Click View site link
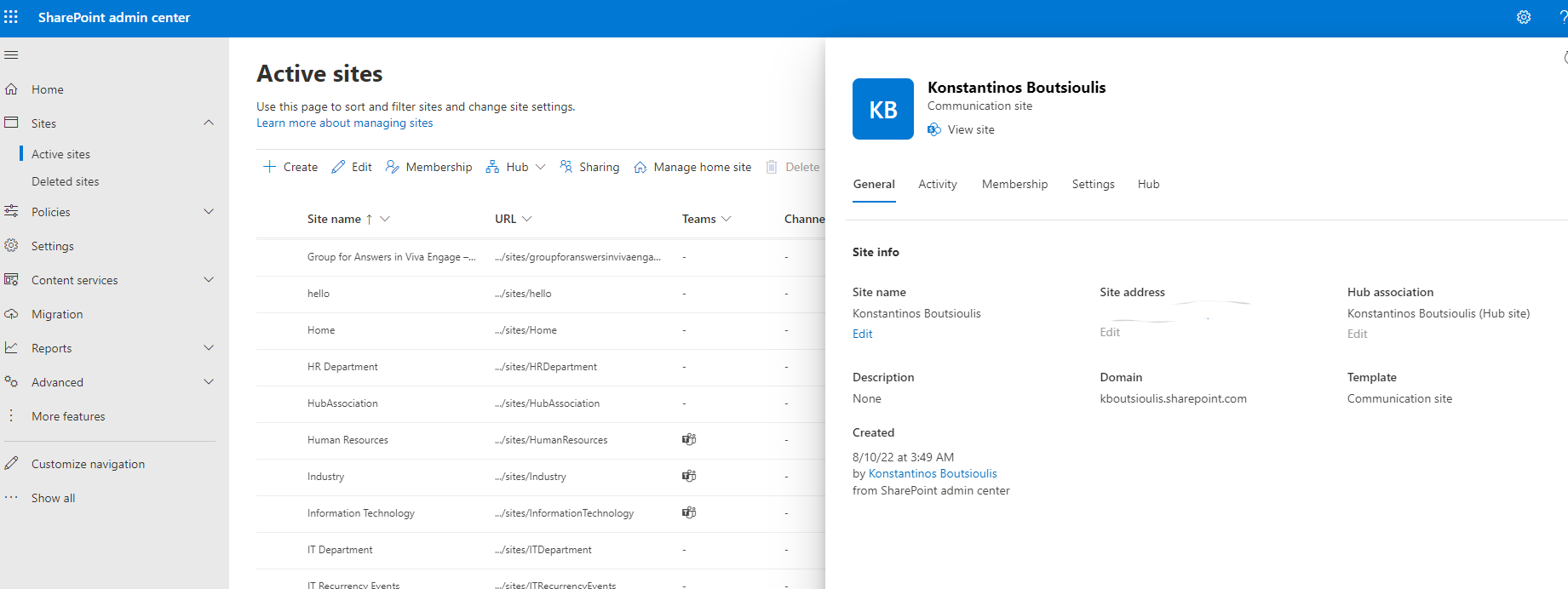The image size is (1568, 589). tap(971, 129)
